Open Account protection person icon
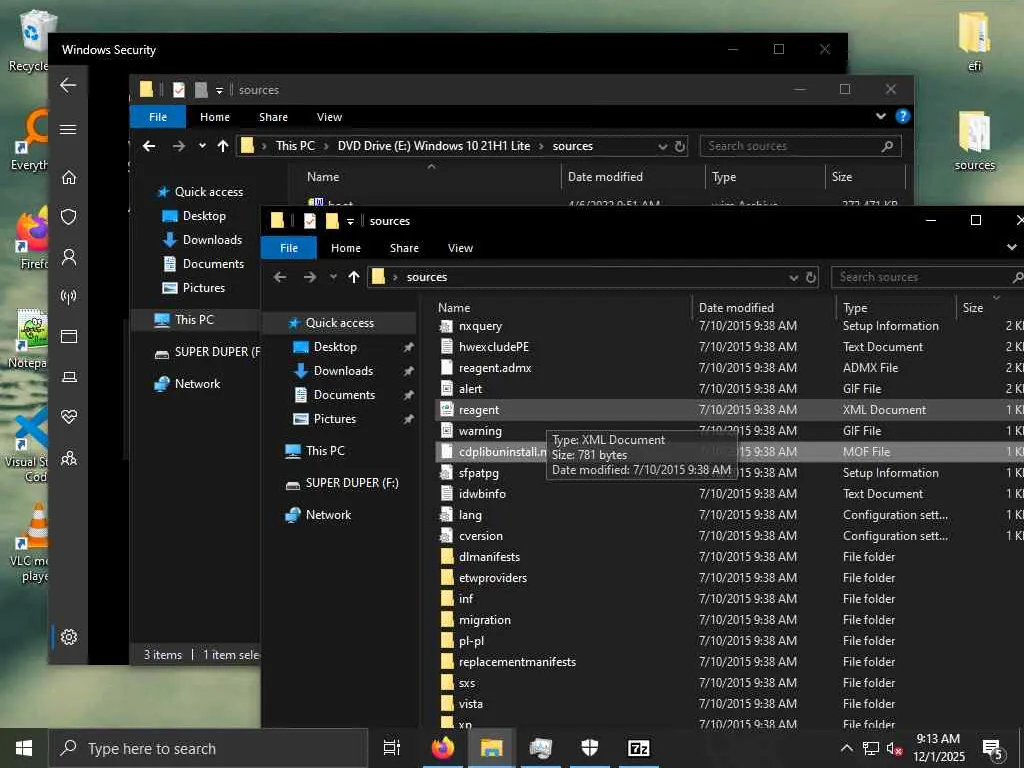 coord(69,257)
